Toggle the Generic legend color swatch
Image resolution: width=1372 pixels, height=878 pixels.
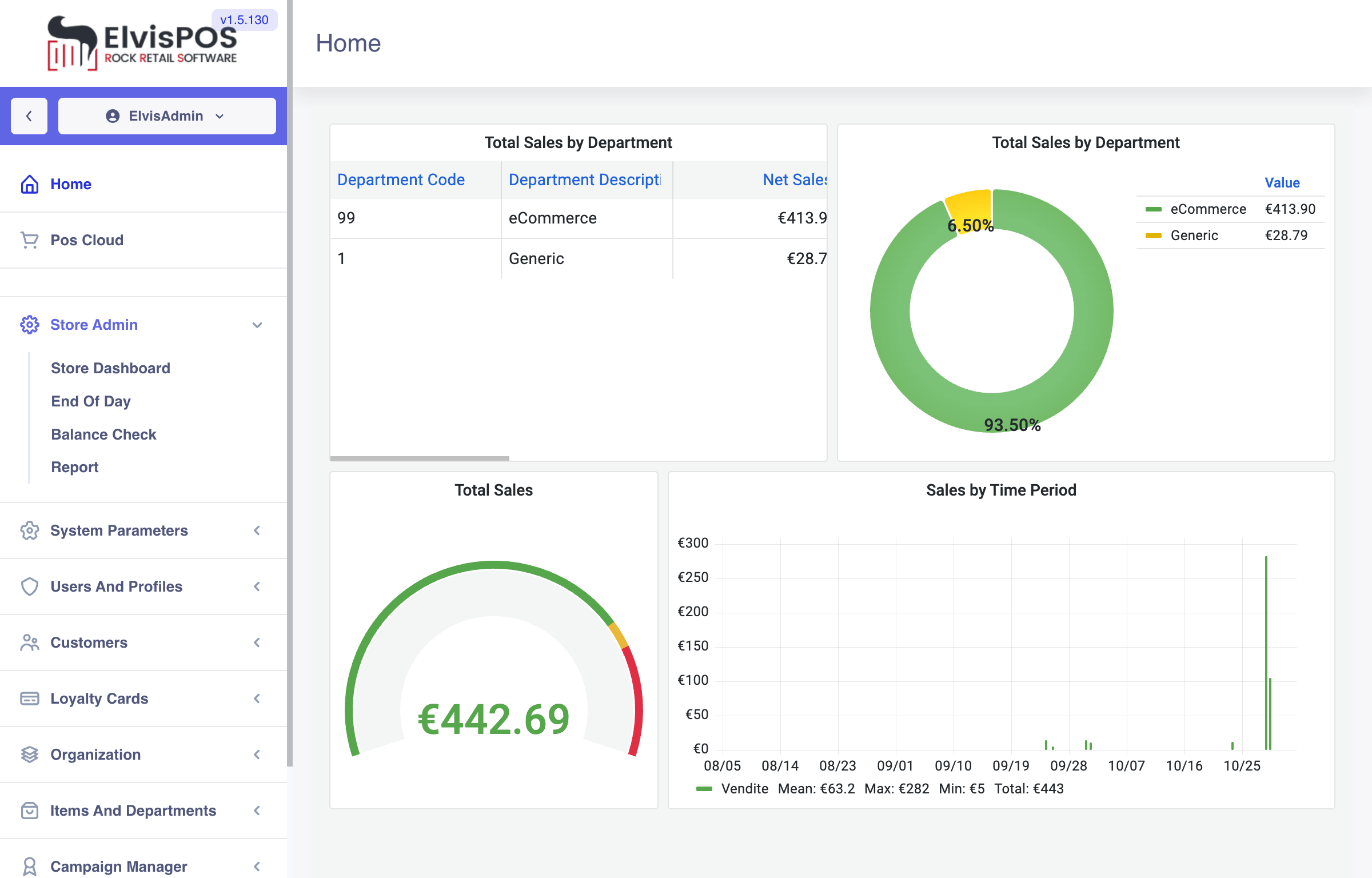pyautogui.click(x=1153, y=236)
